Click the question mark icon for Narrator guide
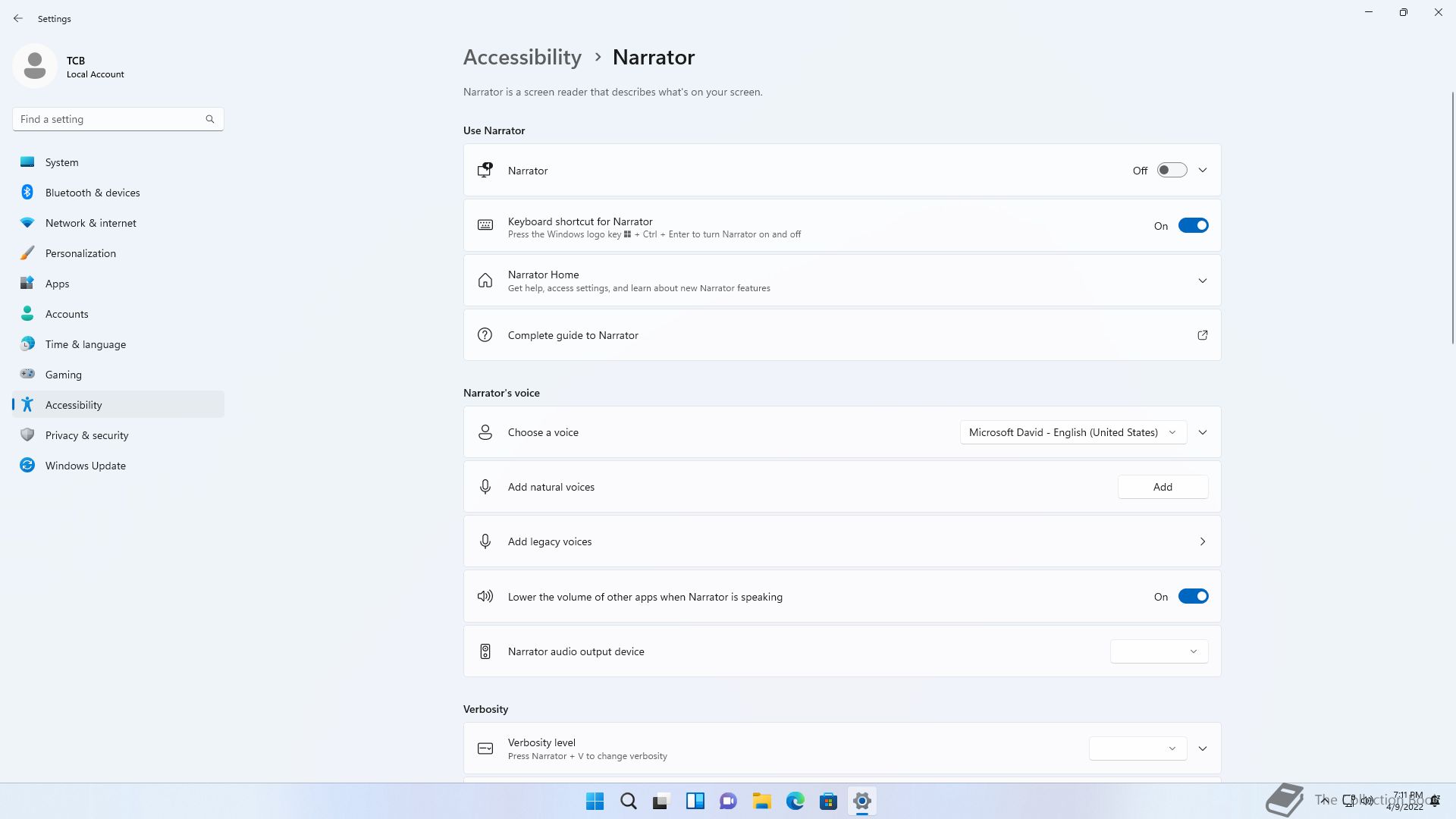This screenshot has height=819, width=1456. click(485, 335)
